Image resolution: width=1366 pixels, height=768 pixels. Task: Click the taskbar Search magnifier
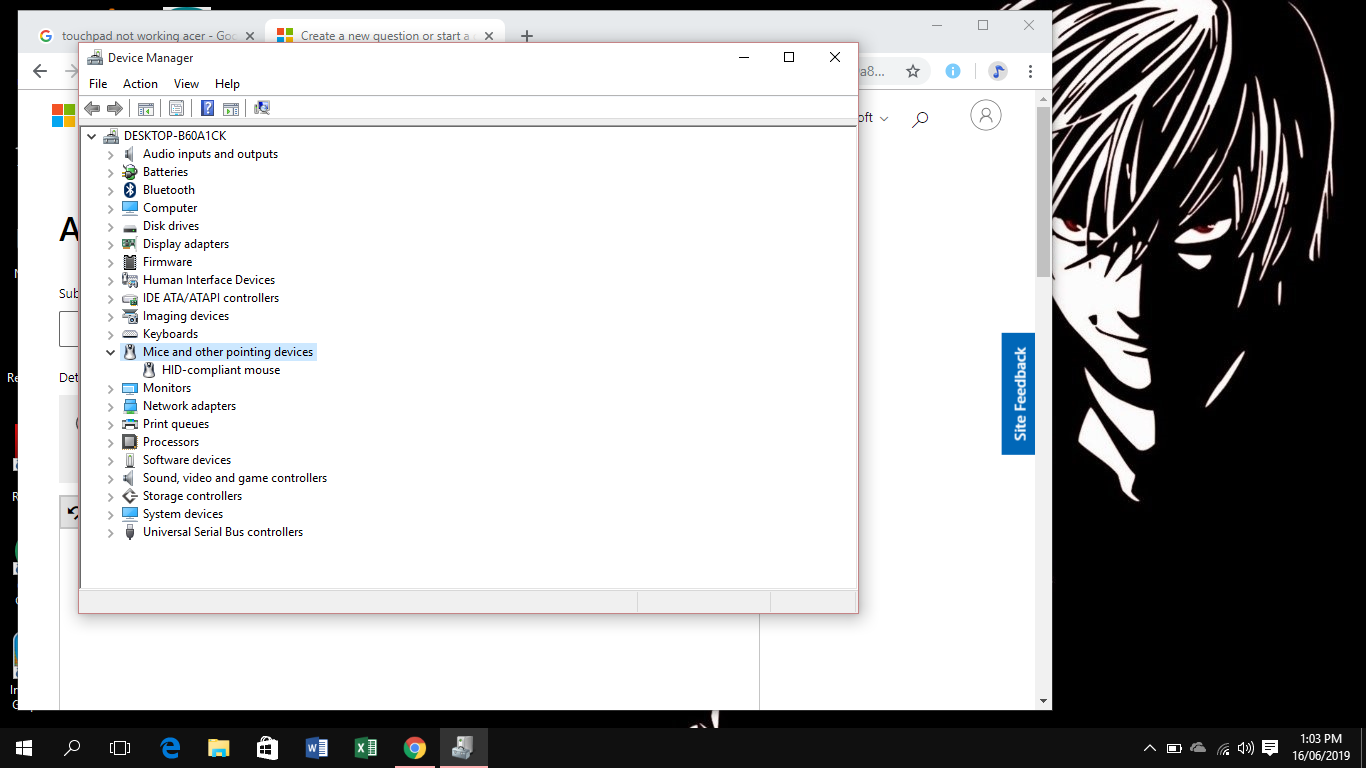(72, 747)
